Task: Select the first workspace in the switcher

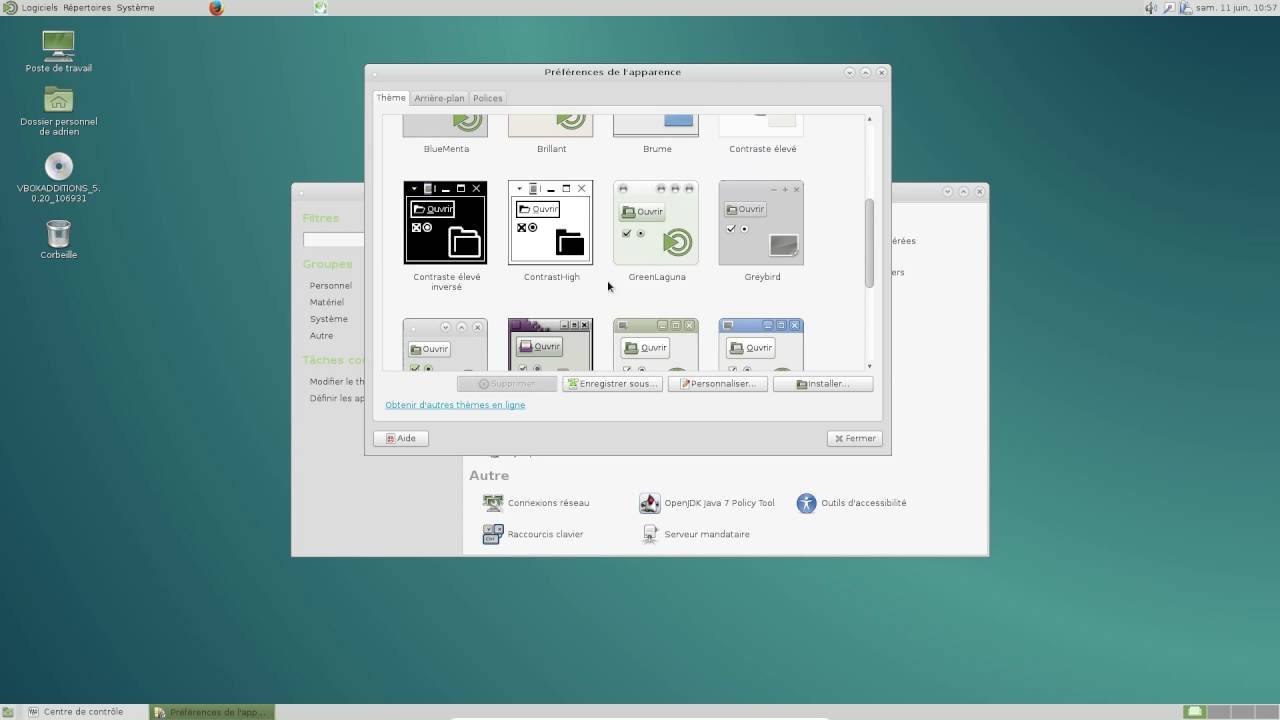Action: [1194, 712]
